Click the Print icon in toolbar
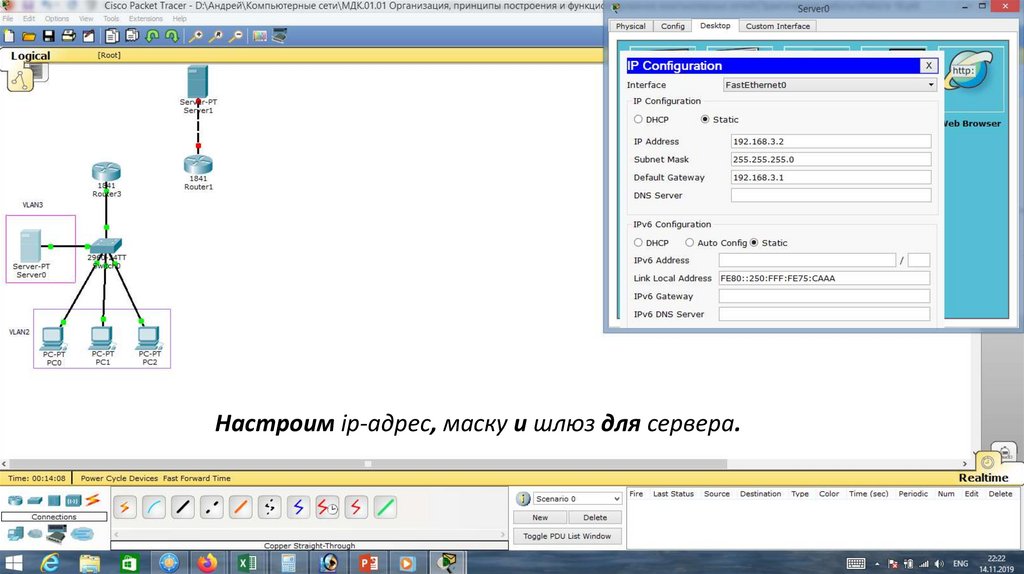 click(x=69, y=36)
